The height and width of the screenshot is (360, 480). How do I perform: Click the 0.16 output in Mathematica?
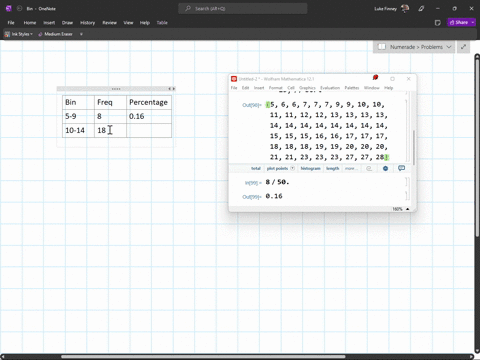pyautogui.click(x=274, y=196)
